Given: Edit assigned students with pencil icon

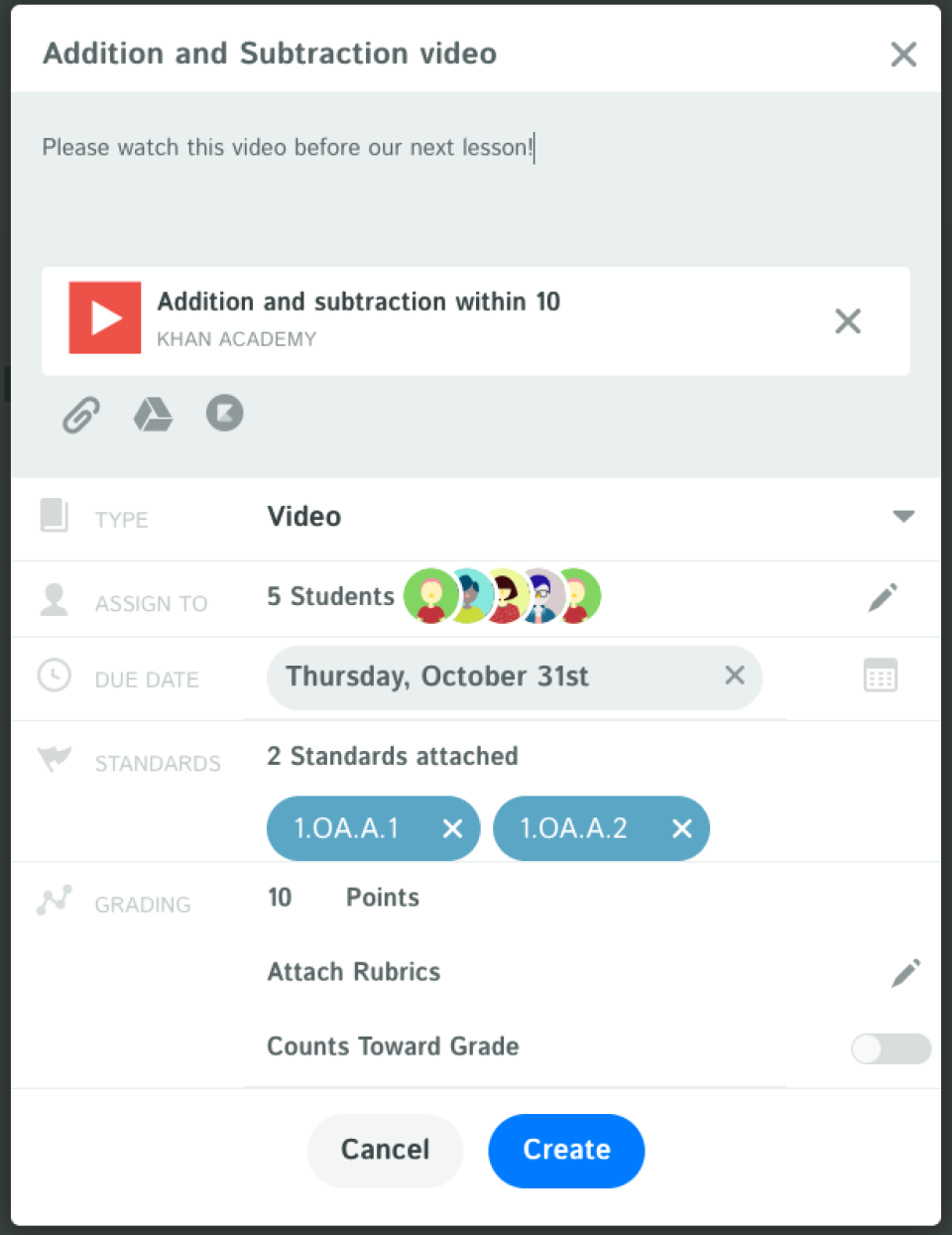Looking at the screenshot, I should (x=883, y=597).
